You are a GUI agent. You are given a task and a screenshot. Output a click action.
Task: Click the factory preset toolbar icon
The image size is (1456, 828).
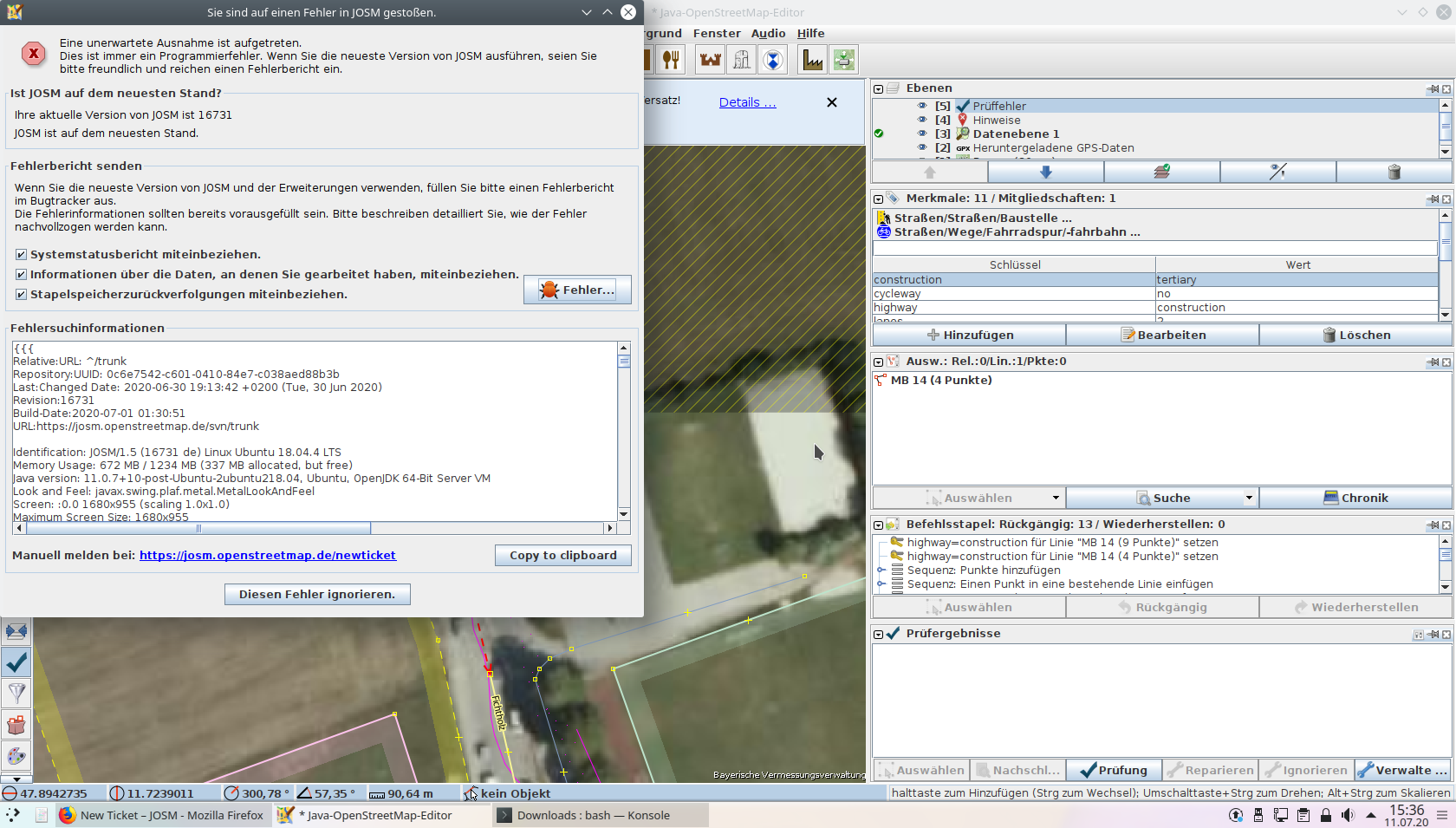click(x=812, y=60)
